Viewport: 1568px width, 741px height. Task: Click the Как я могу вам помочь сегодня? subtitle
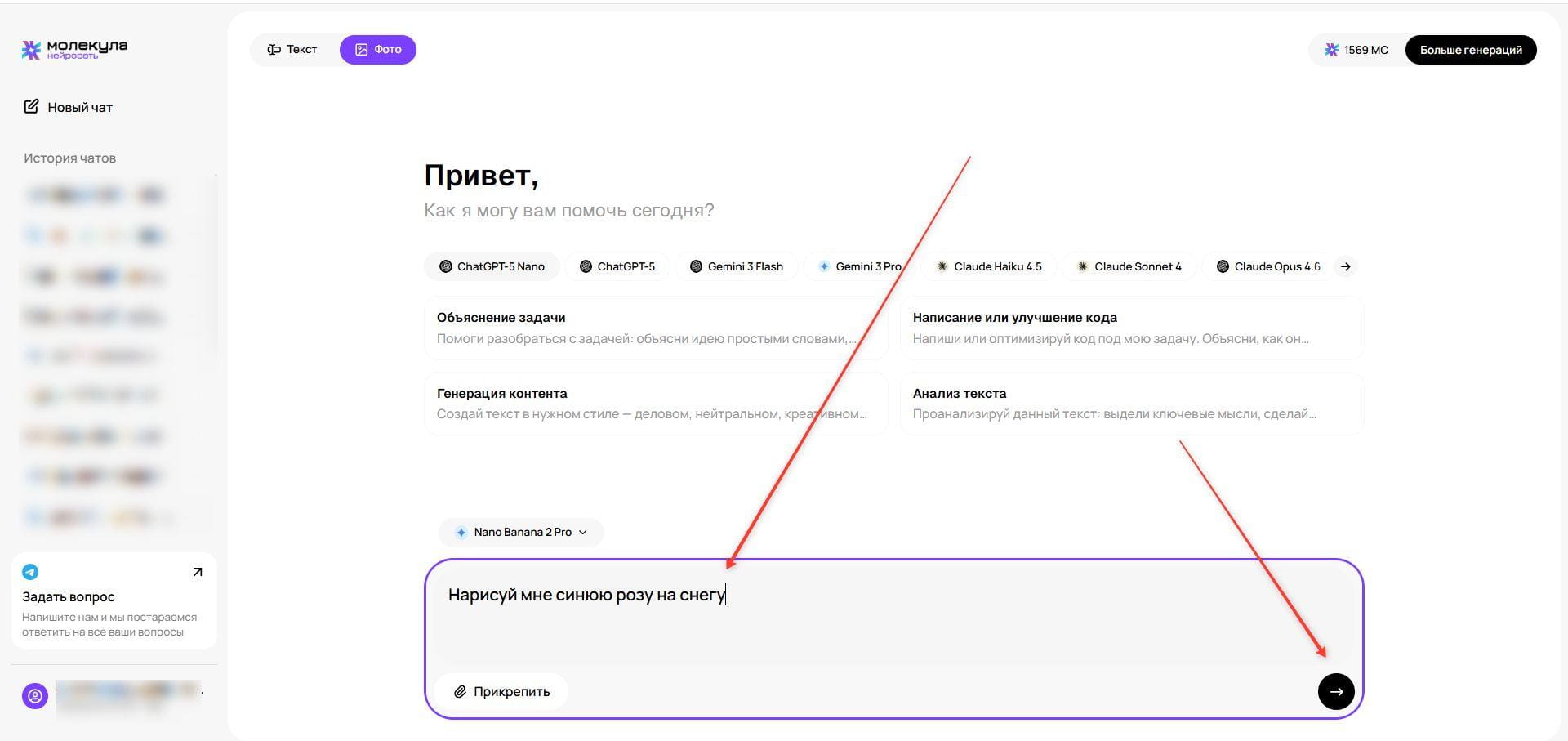coord(569,210)
